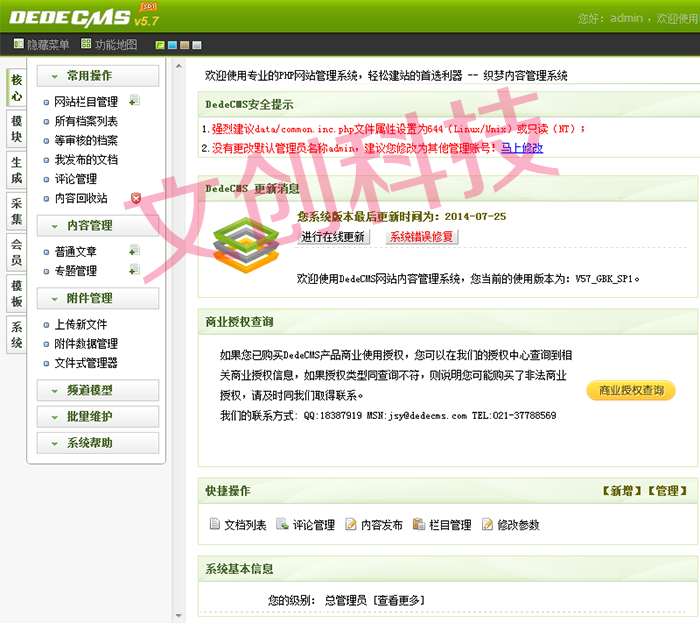Click the bullet icon beside 上传新文件
The height and width of the screenshot is (623, 700).
click(x=46, y=325)
